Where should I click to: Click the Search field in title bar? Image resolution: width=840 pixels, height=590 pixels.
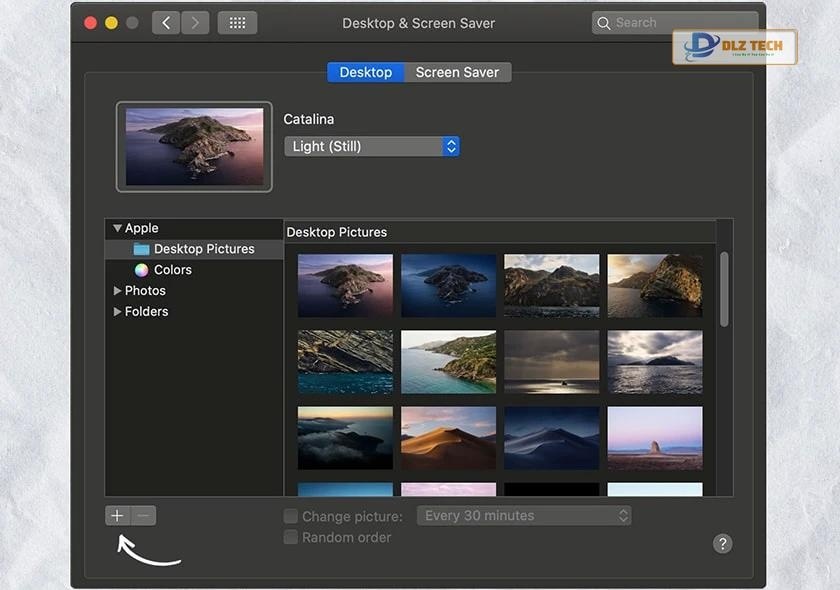pos(675,23)
